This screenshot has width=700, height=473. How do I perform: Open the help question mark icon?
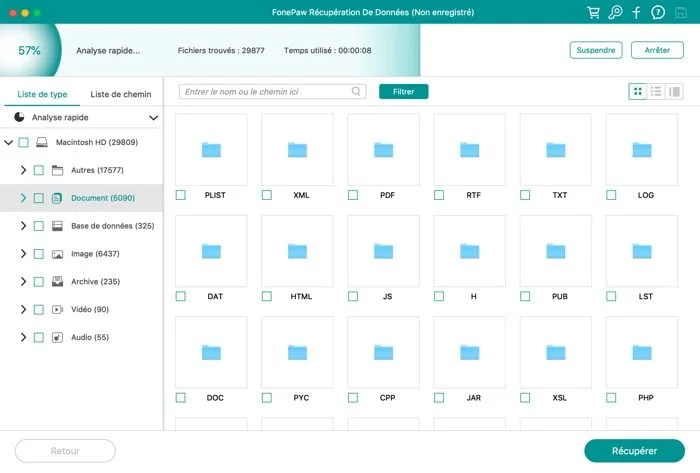pyautogui.click(x=658, y=12)
